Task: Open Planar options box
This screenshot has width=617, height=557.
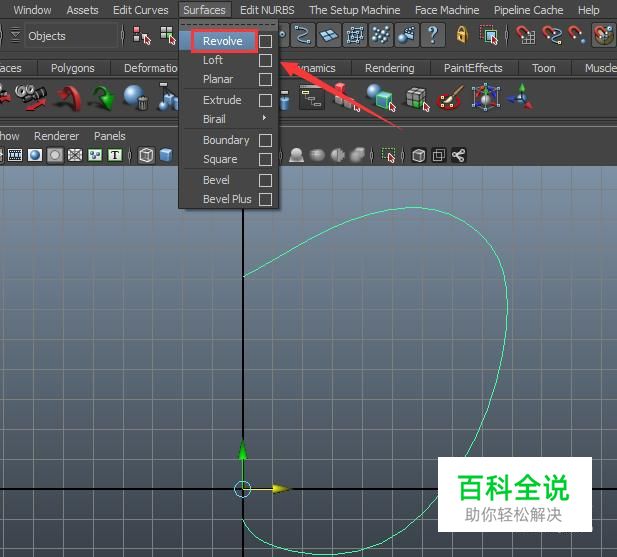Action: (x=265, y=79)
